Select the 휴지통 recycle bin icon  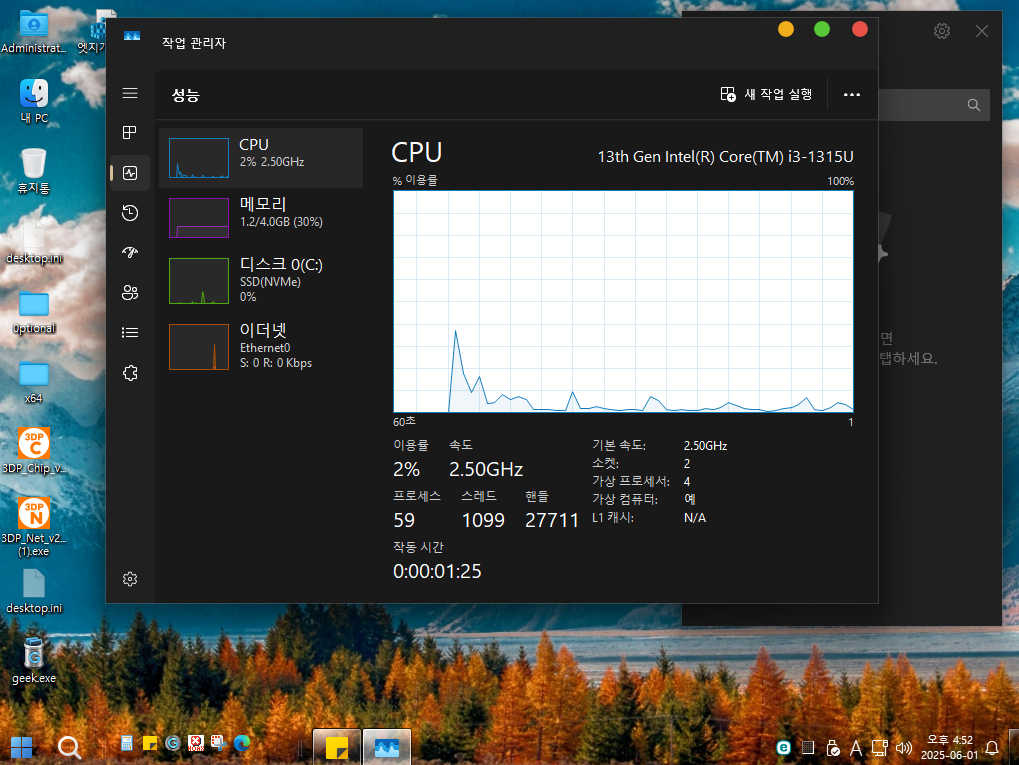pyautogui.click(x=34, y=171)
